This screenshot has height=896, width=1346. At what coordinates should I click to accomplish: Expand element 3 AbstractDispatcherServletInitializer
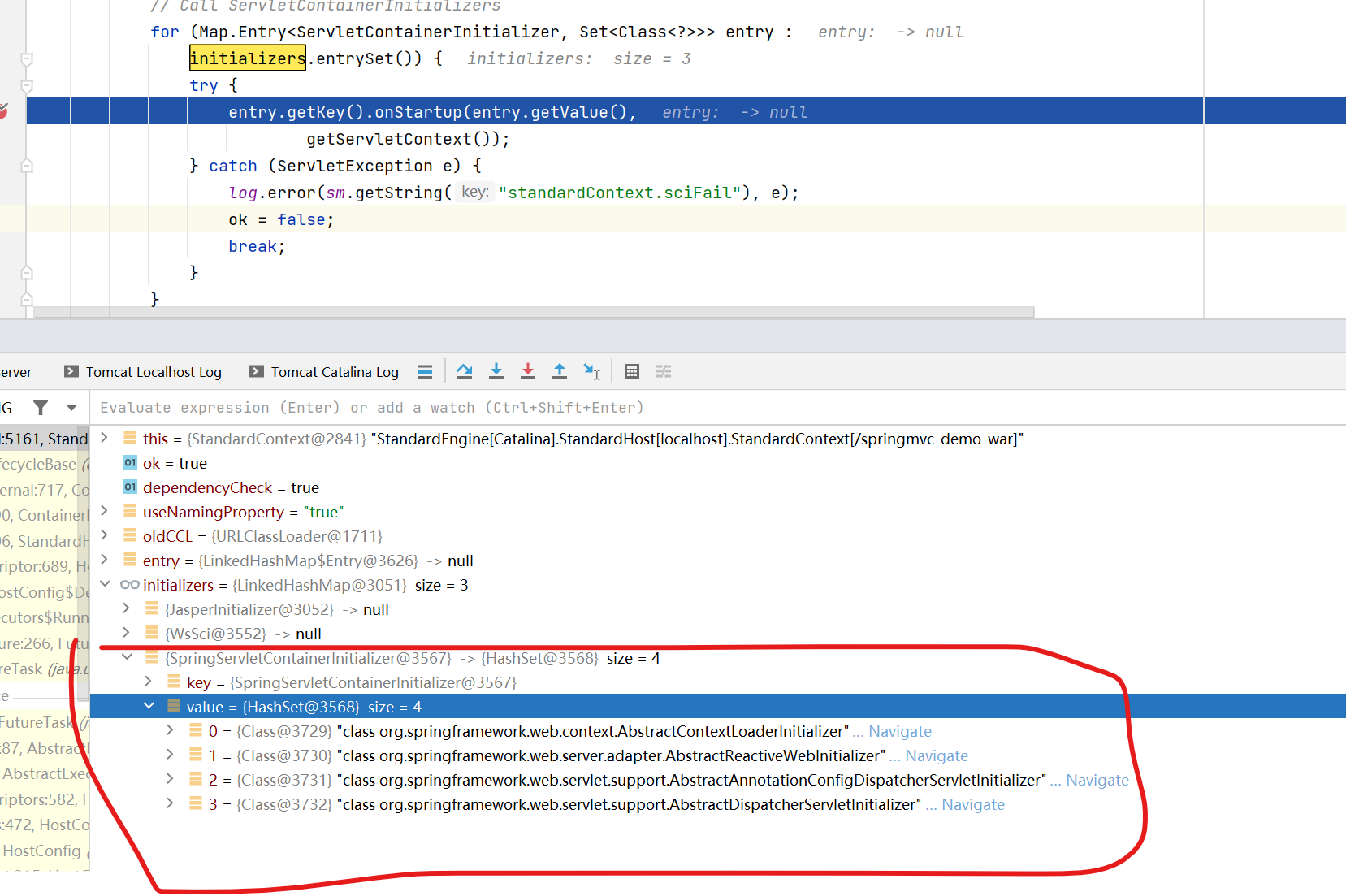click(170, 803)
